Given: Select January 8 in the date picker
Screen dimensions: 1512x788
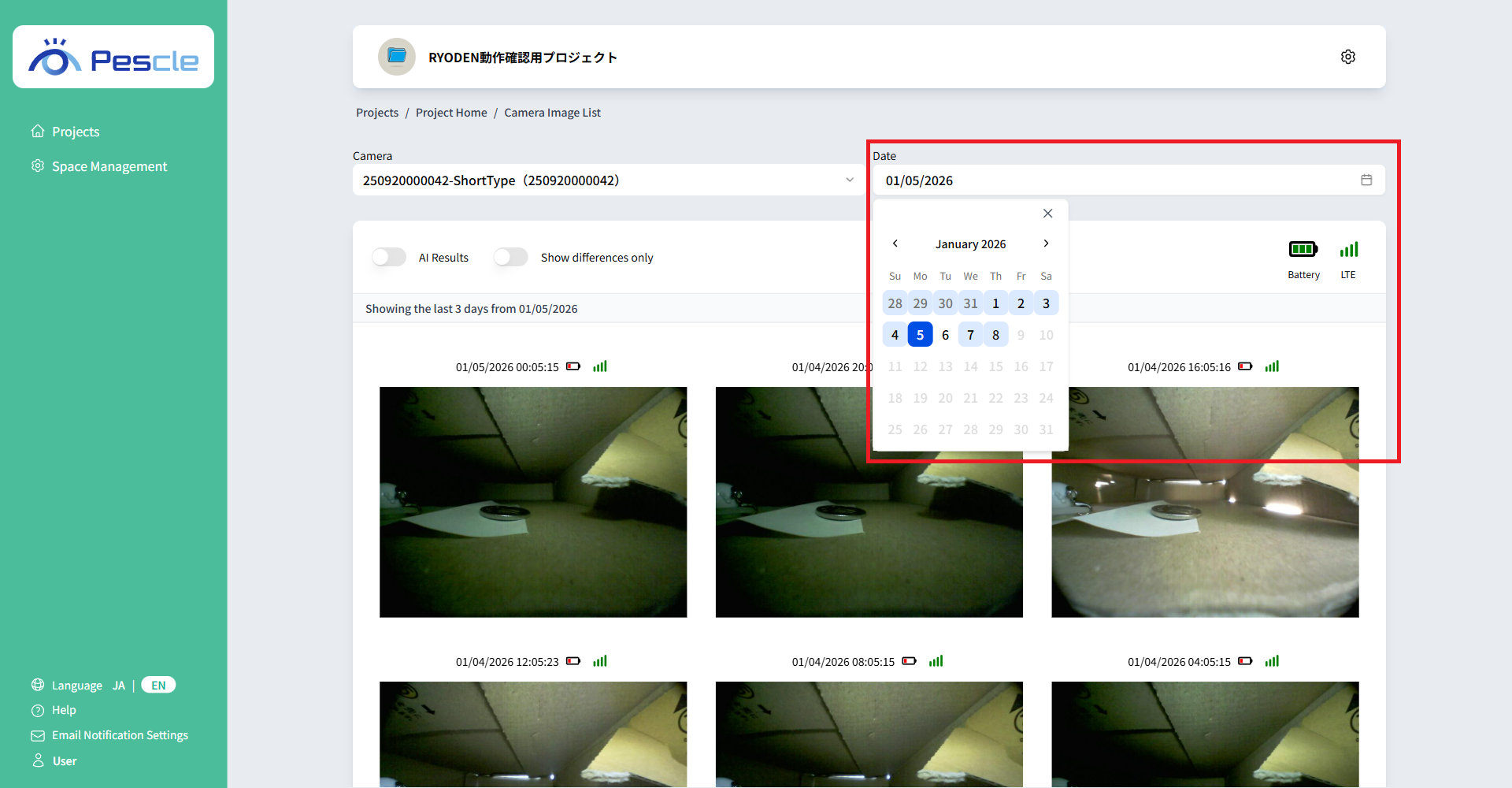Looking at the screenshot, I should 995,334.
